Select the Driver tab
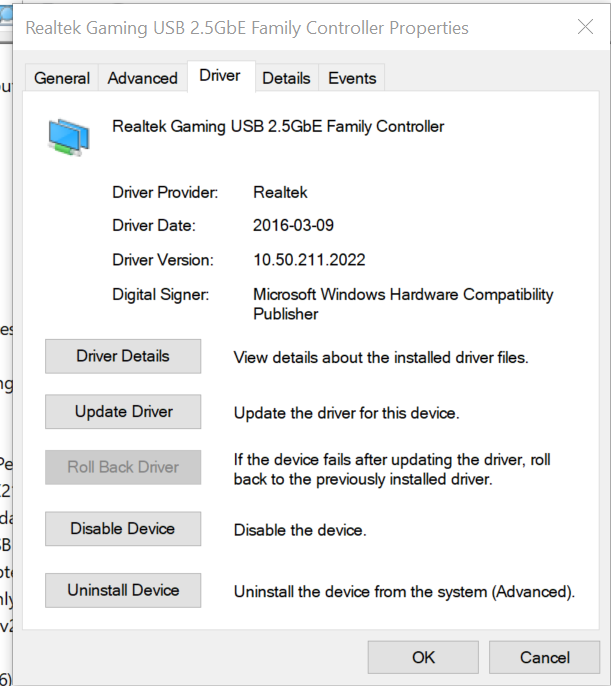 tap(220, 76)
